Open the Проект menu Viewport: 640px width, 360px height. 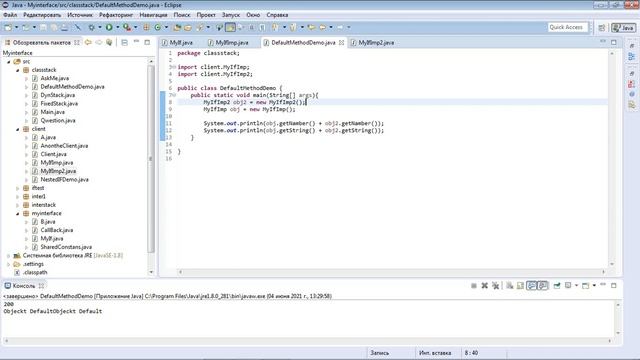coord(206,15)
